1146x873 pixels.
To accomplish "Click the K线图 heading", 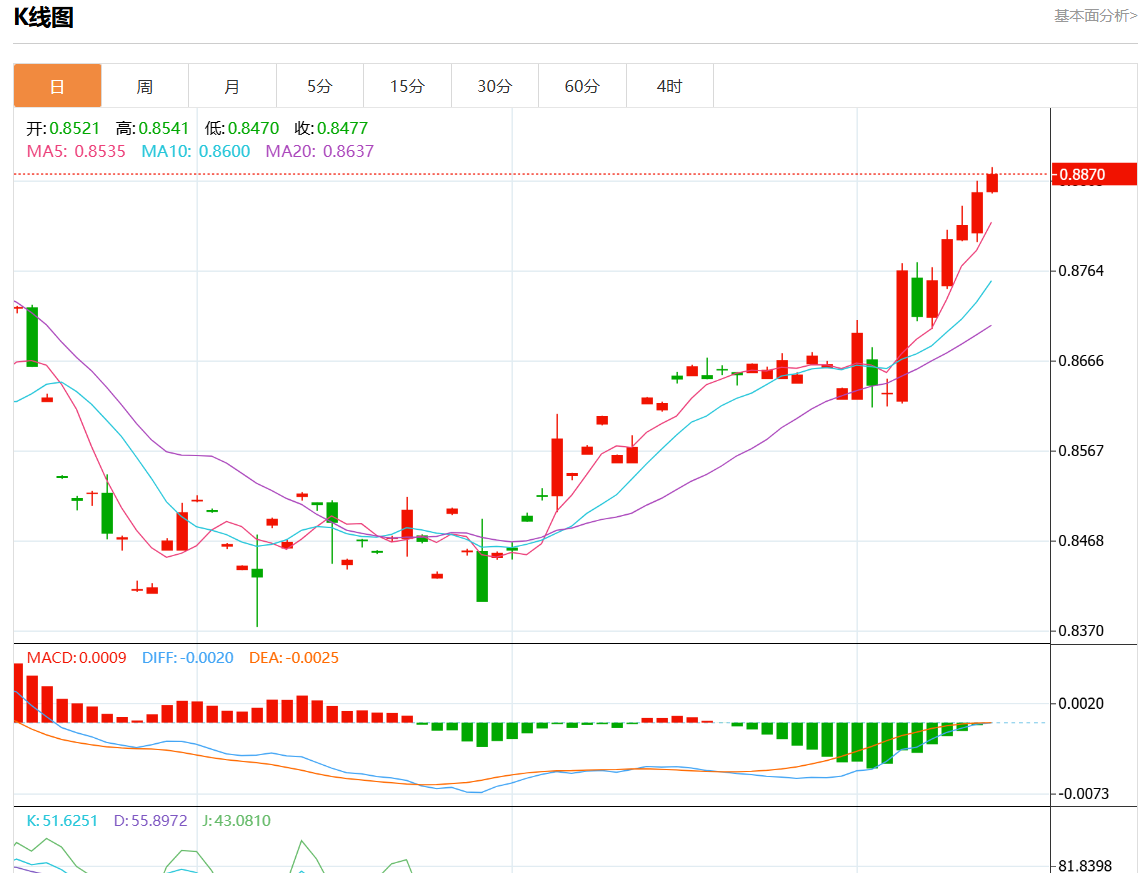I will 43,17.
